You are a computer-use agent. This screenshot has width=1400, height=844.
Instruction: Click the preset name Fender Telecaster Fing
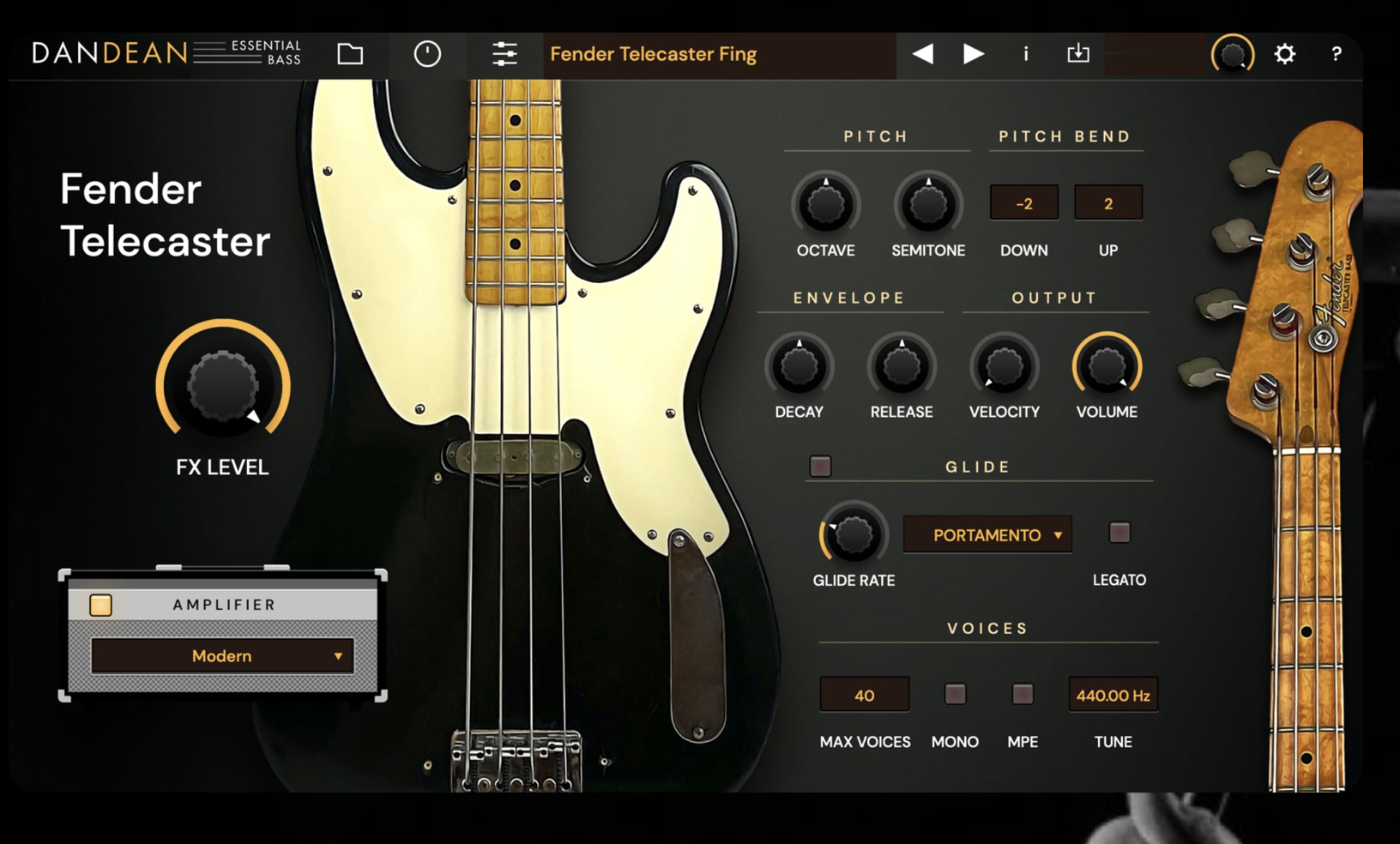coord(654,54)
